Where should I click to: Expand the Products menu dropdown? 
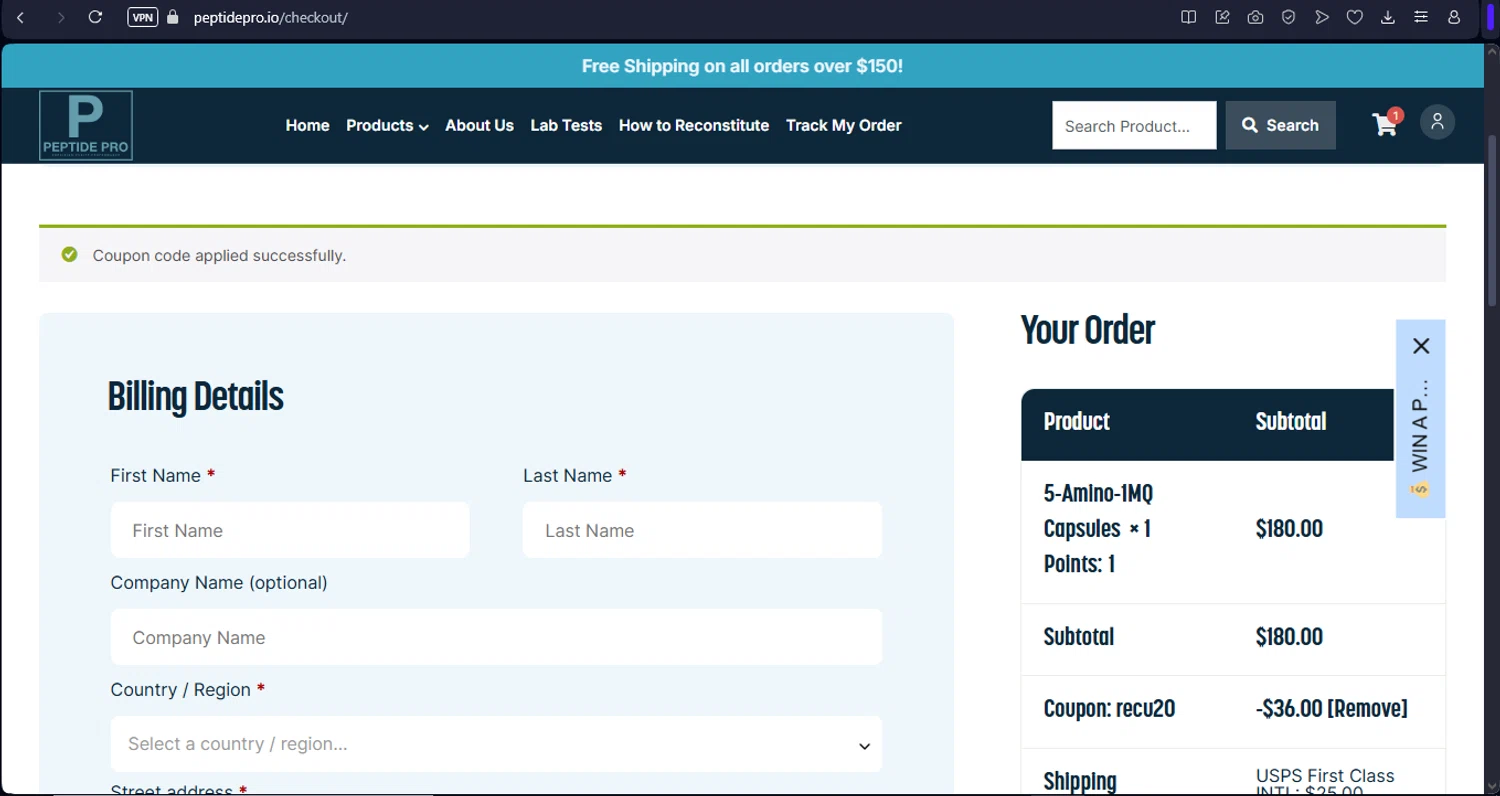pos(387,125)
